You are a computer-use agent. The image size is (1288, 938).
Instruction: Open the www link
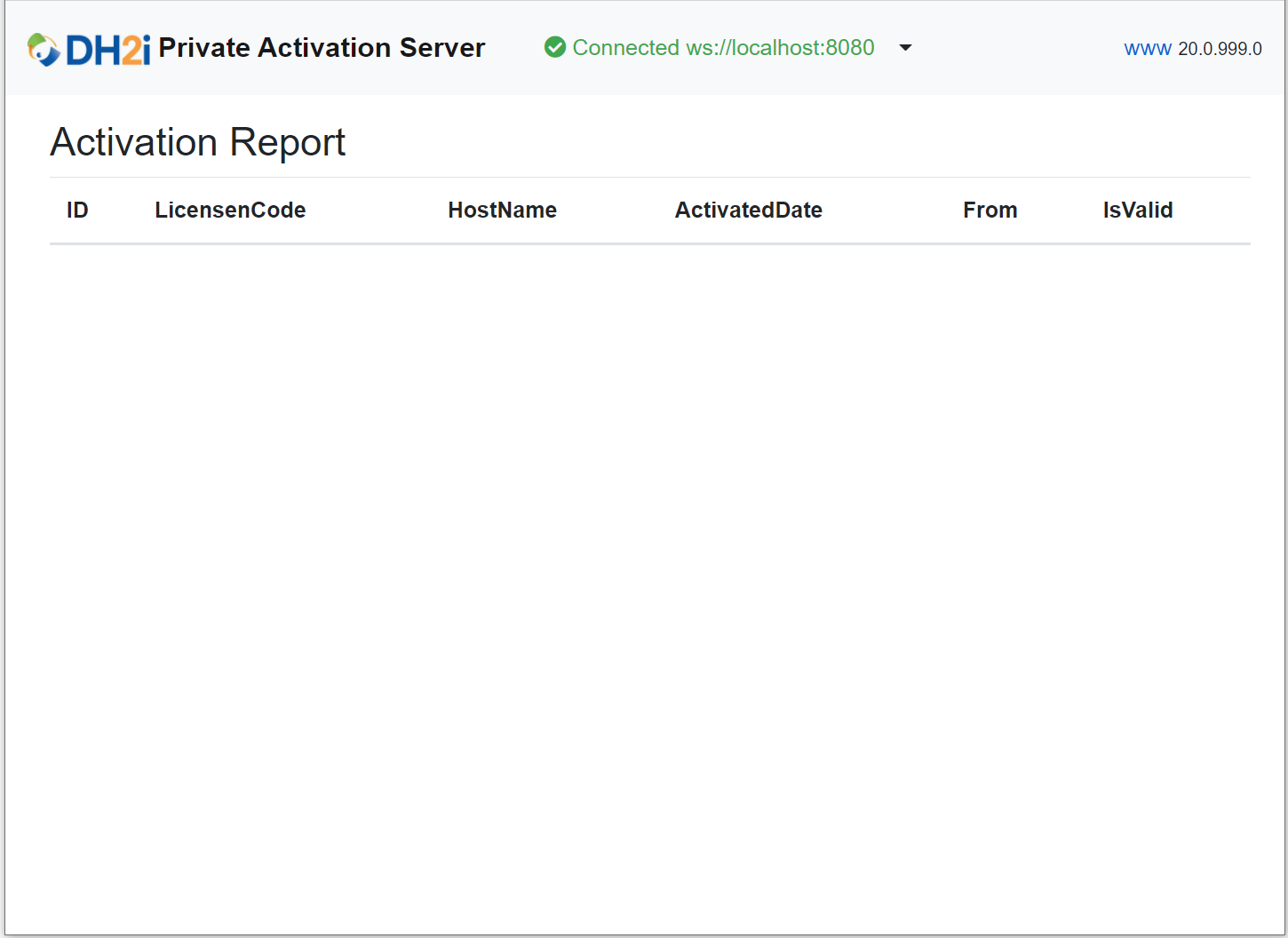click(1148, 48)
